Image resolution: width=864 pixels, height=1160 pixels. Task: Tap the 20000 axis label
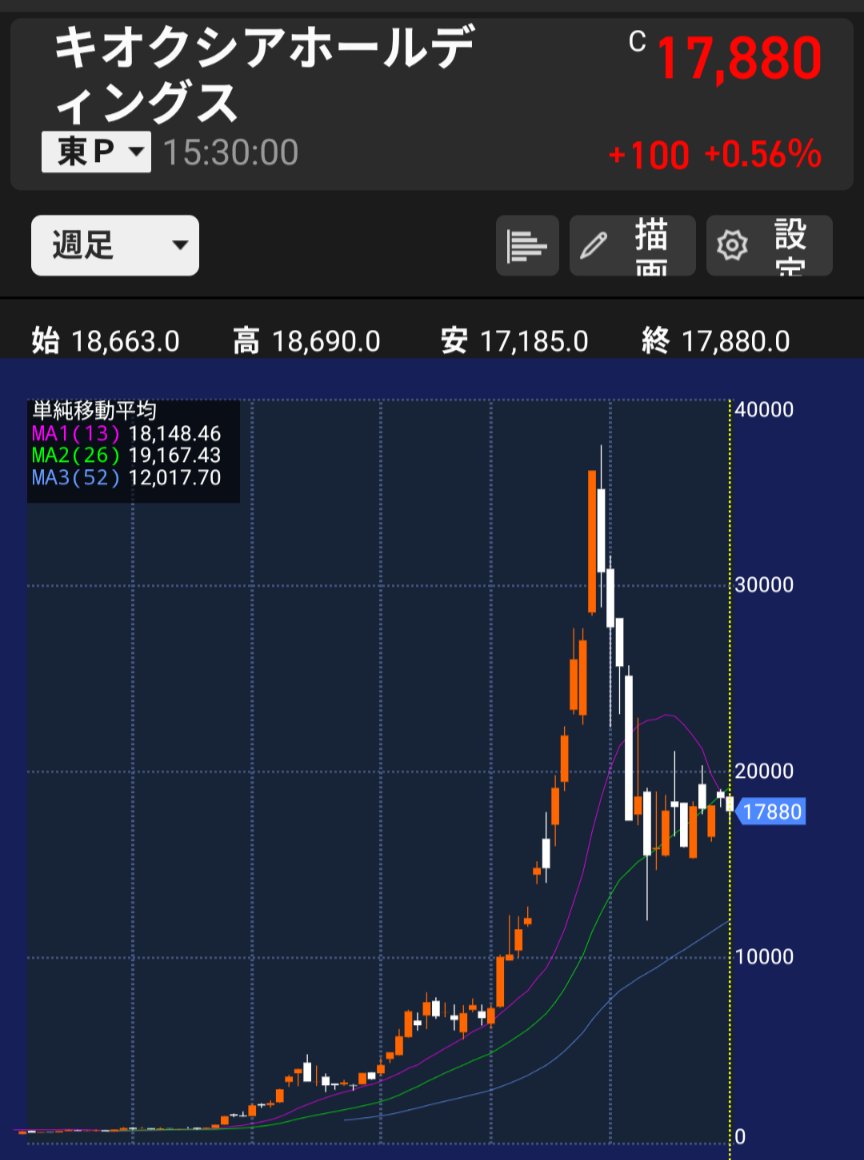[x=764, y=771]
